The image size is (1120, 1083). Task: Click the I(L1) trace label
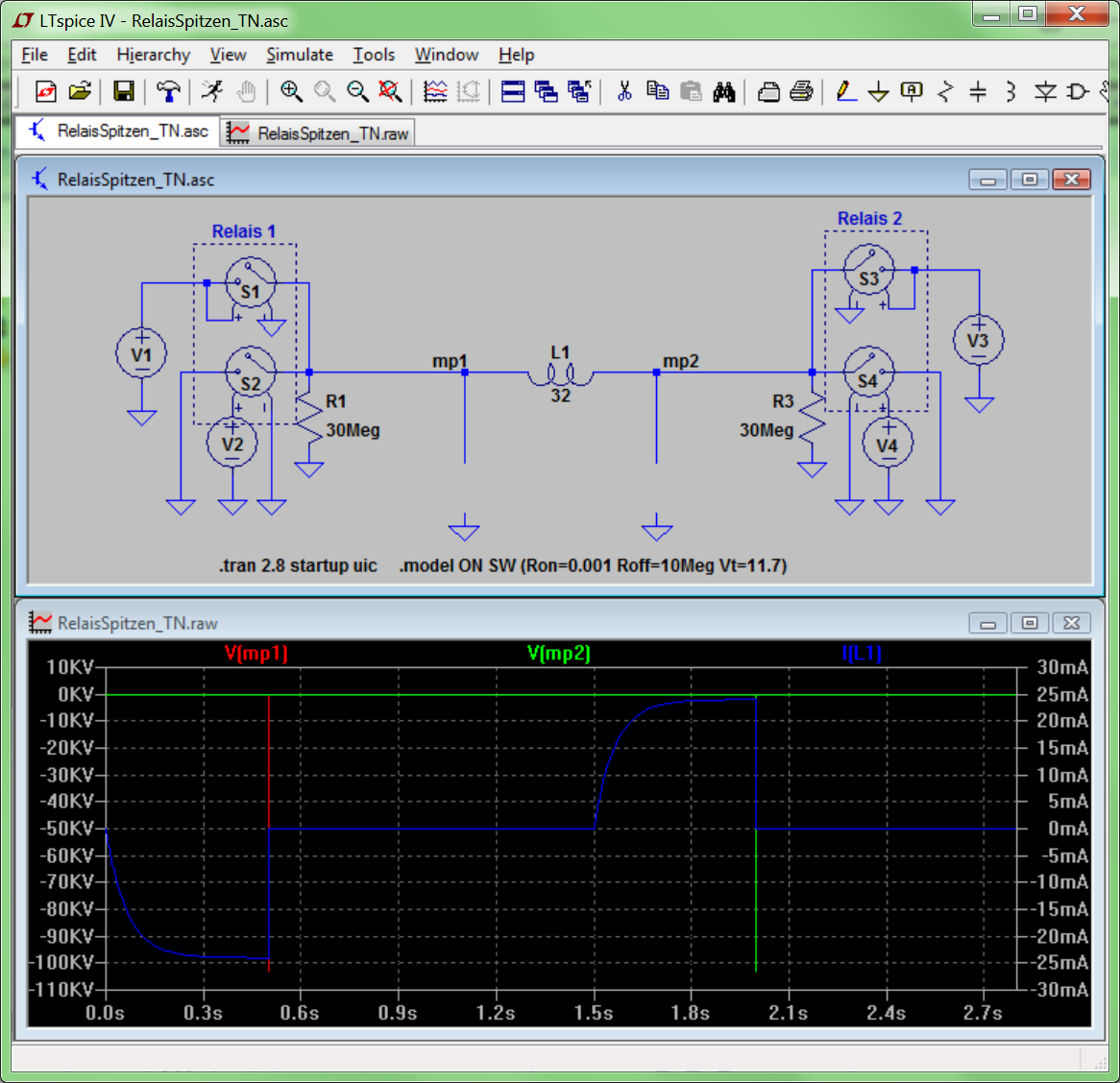click(862, 654)
